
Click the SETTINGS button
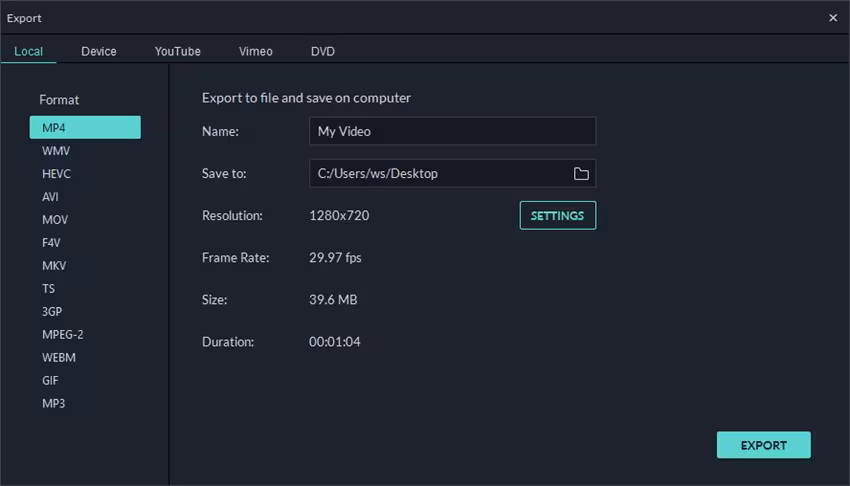point(557,216)
